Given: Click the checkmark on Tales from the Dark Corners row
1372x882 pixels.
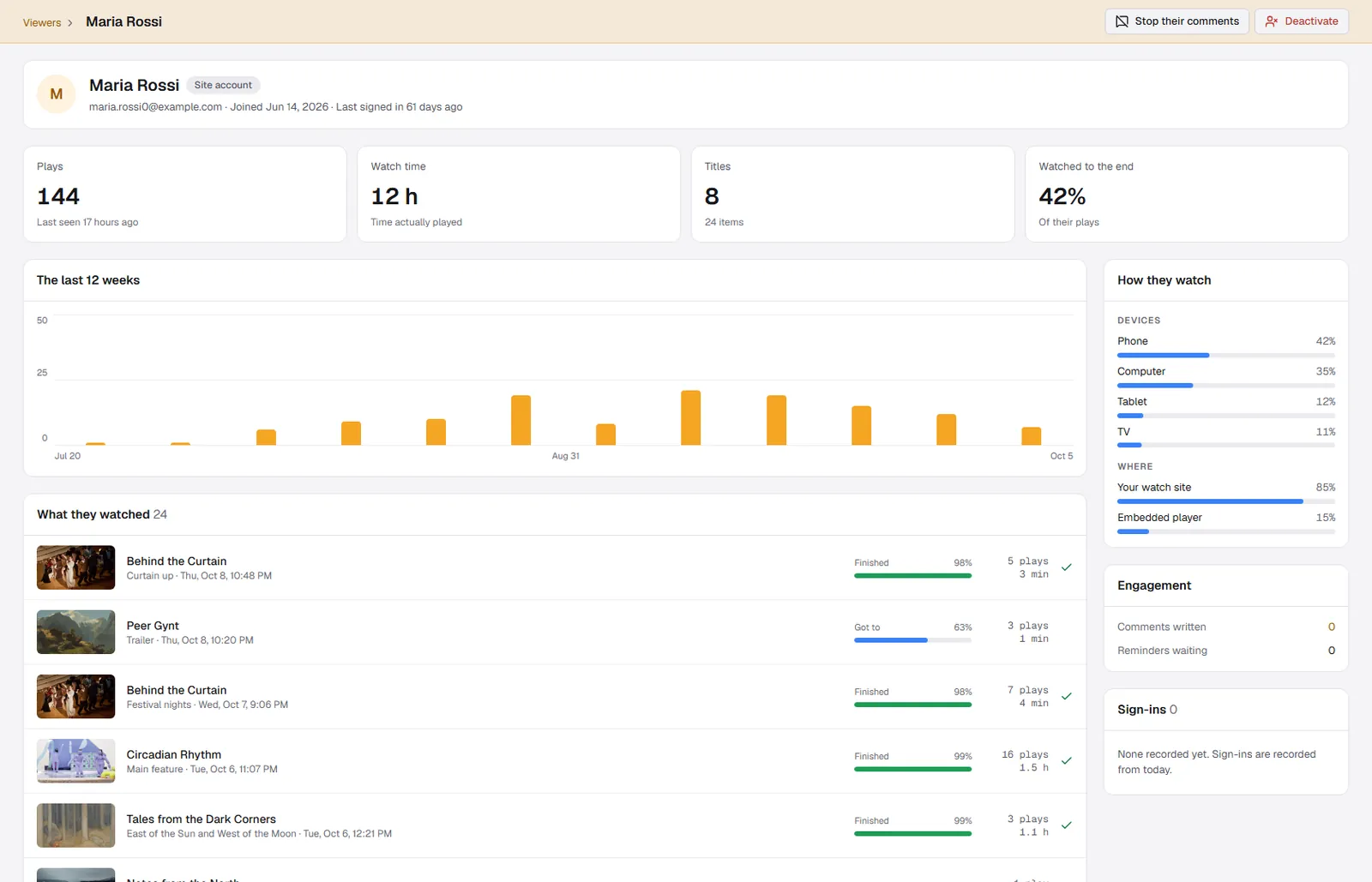Looking at the screenshot, I should point(1067,825).
